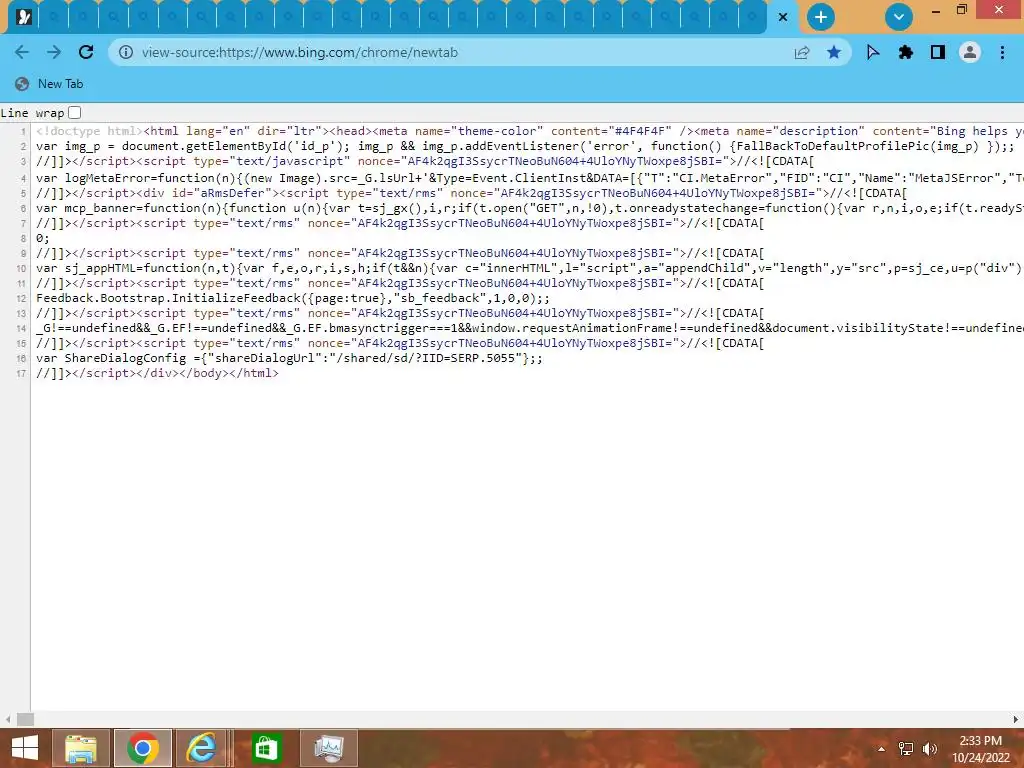Click the '0;' source line
The height and width of the screenshot is (768, 1024).
click(42, 238)
